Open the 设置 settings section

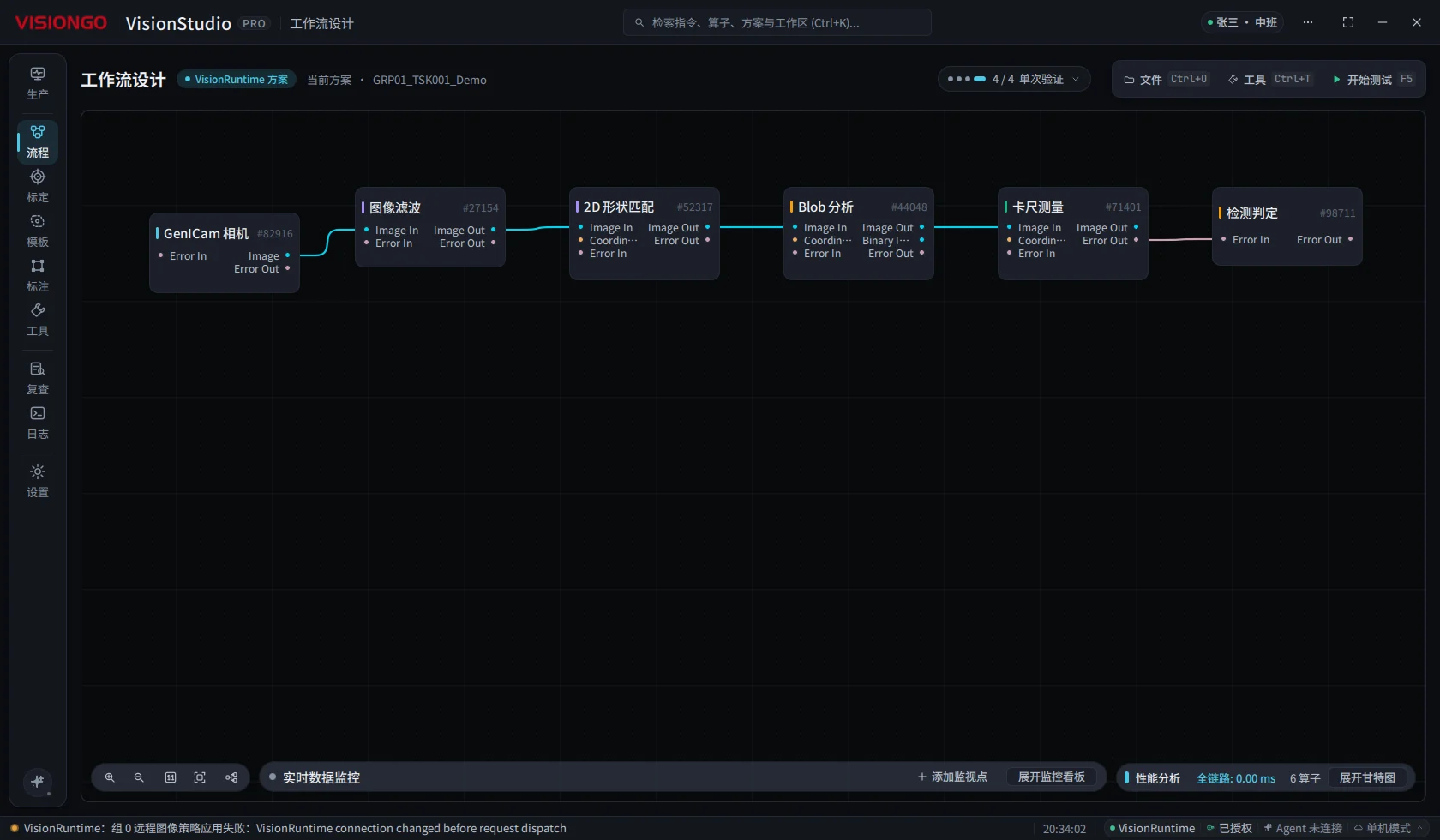pyautogui.click(x=38, y=481)
